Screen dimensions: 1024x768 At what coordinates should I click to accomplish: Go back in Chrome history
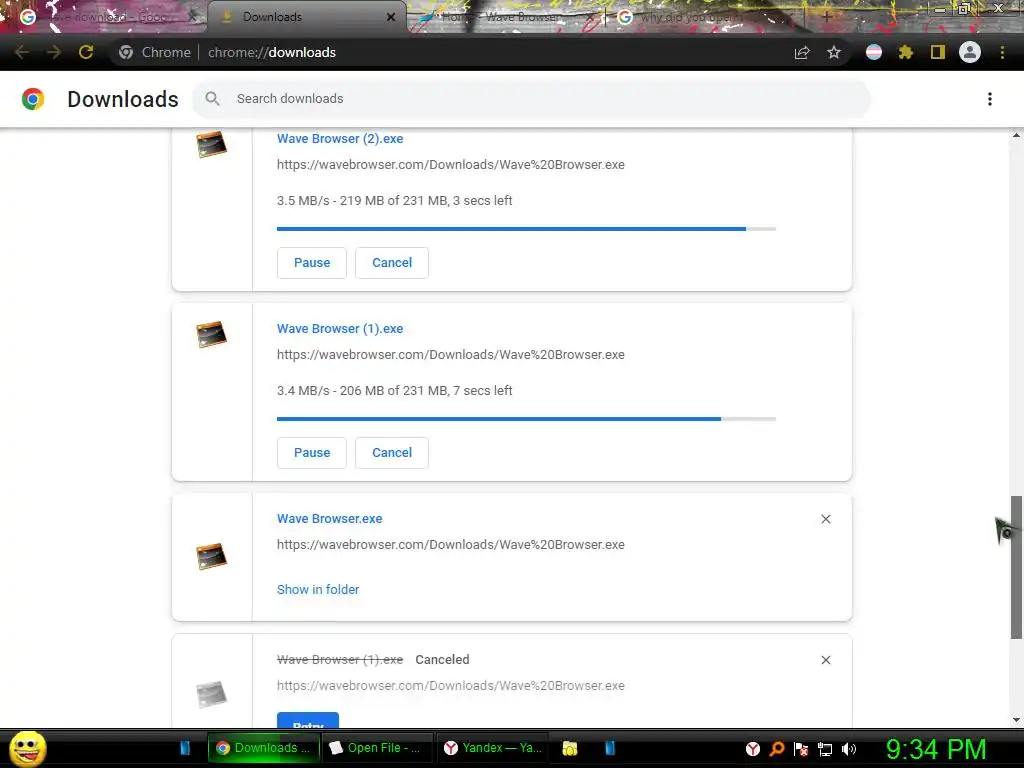pos(22,52)
